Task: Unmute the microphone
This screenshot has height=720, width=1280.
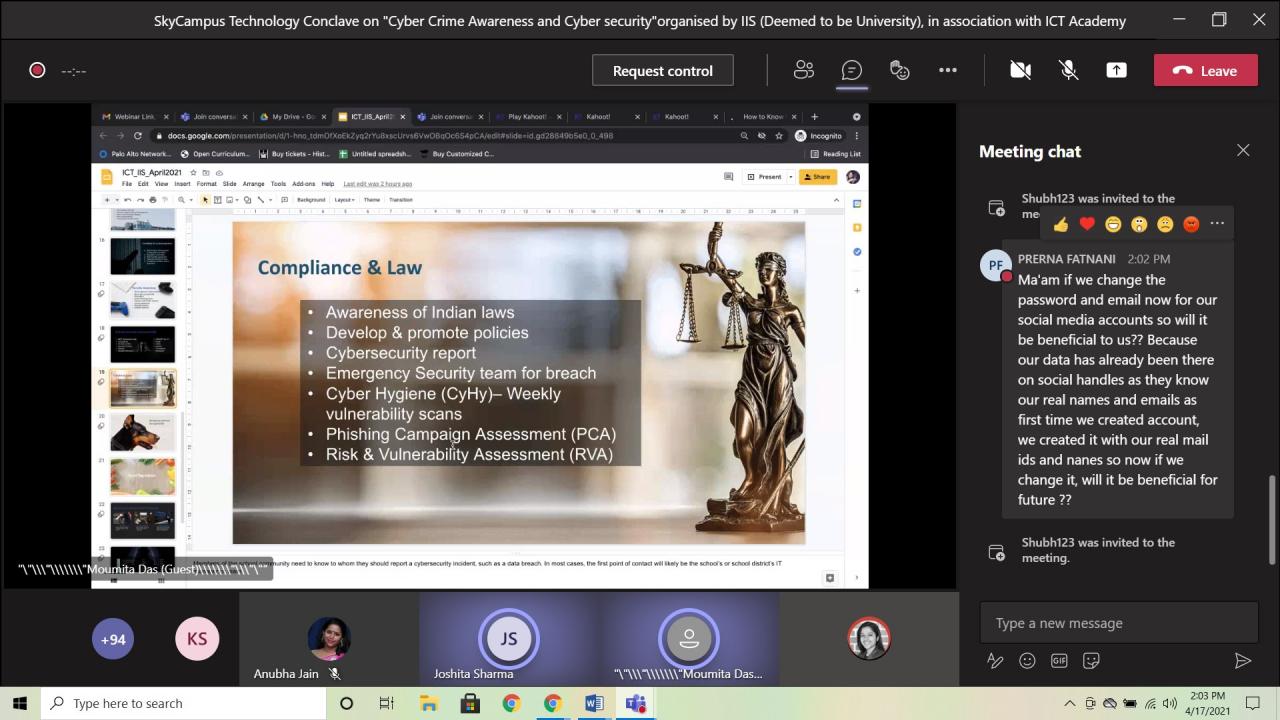Action: (1068, 70)
